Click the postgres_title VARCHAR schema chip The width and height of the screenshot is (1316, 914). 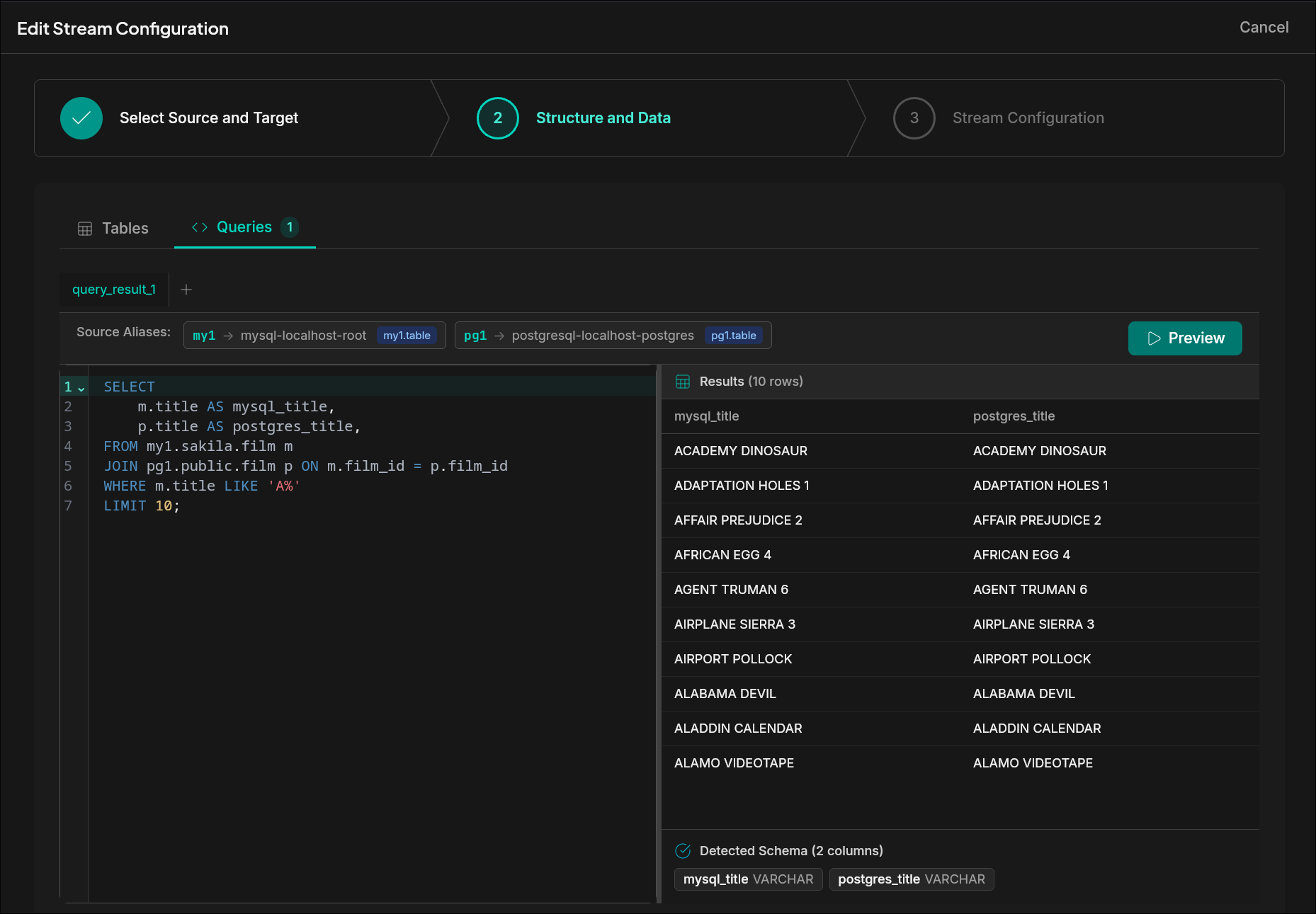click(x=911, y=879)
